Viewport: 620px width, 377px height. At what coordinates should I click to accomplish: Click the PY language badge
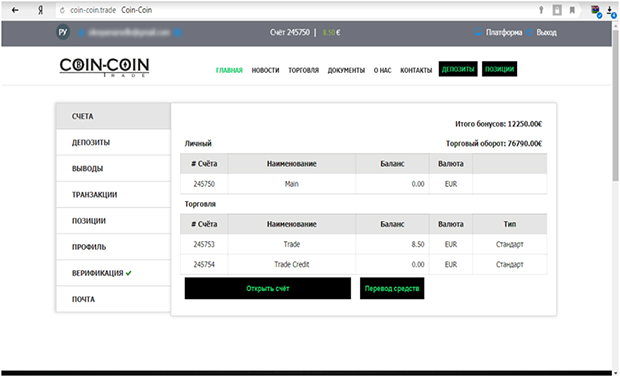tap(63, 32)
